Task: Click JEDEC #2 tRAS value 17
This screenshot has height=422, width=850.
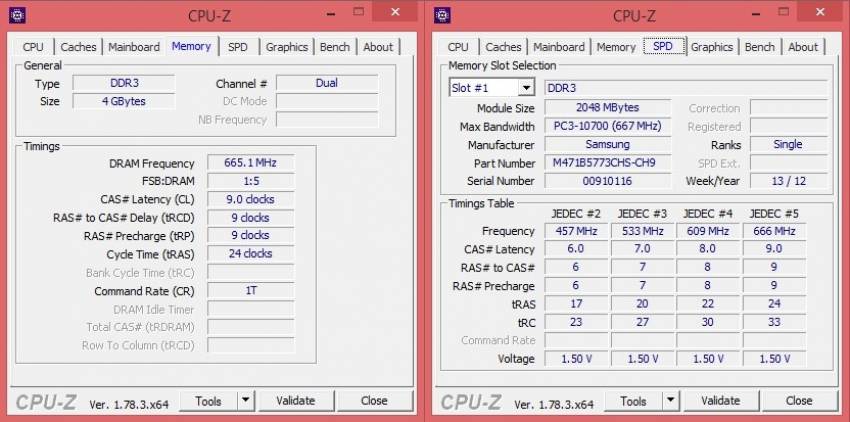Action: (x=576, y=304)
